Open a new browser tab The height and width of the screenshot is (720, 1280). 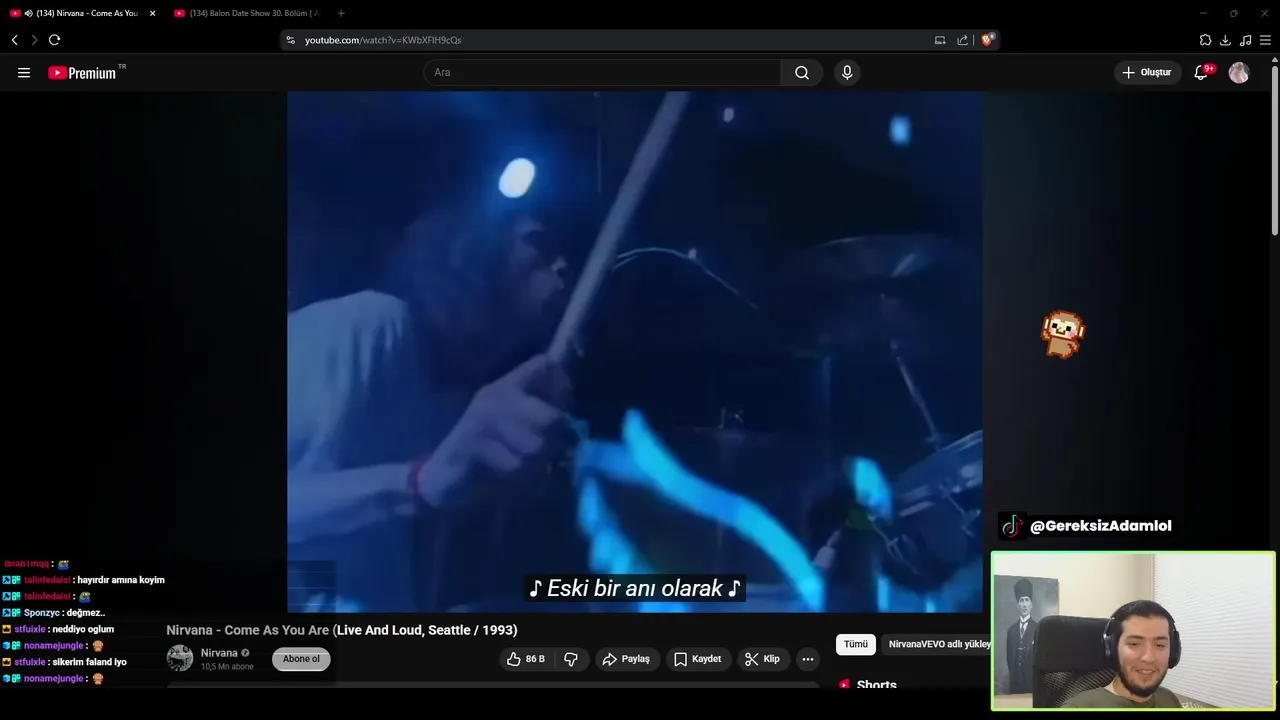pyautogui.click(x=341, y=13)
